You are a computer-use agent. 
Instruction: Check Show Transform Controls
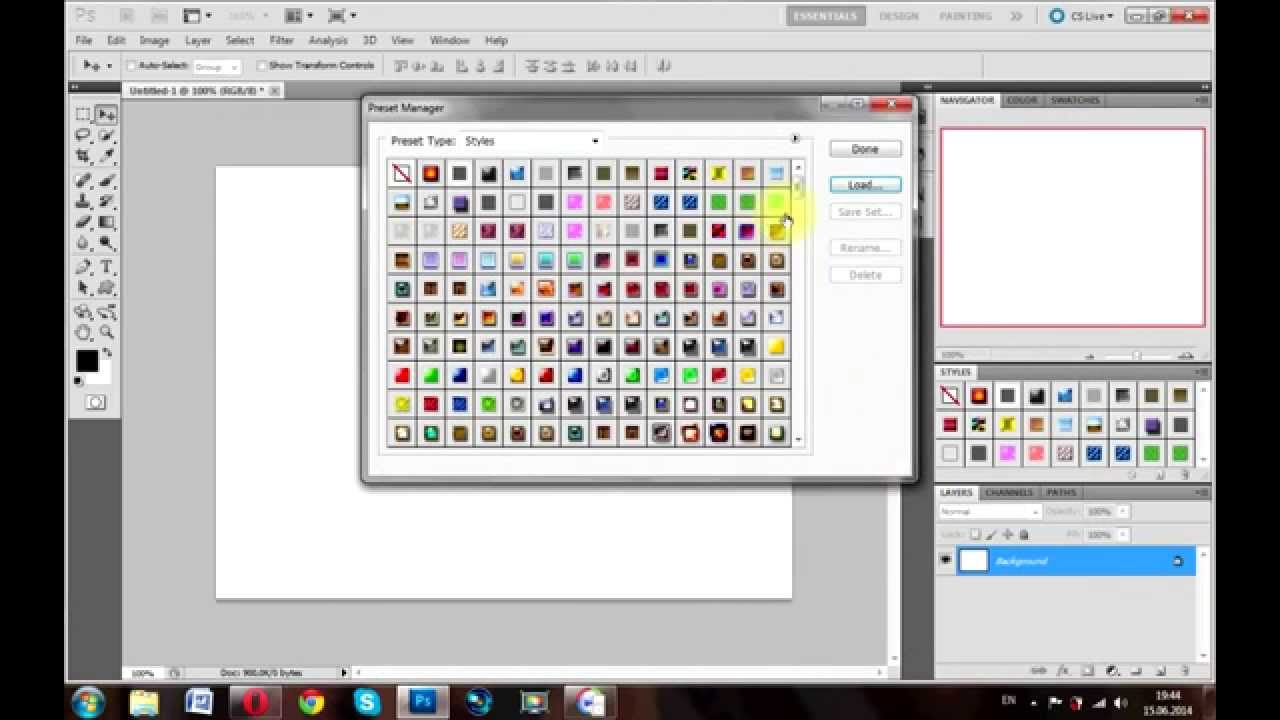click(x=262, y=66)
